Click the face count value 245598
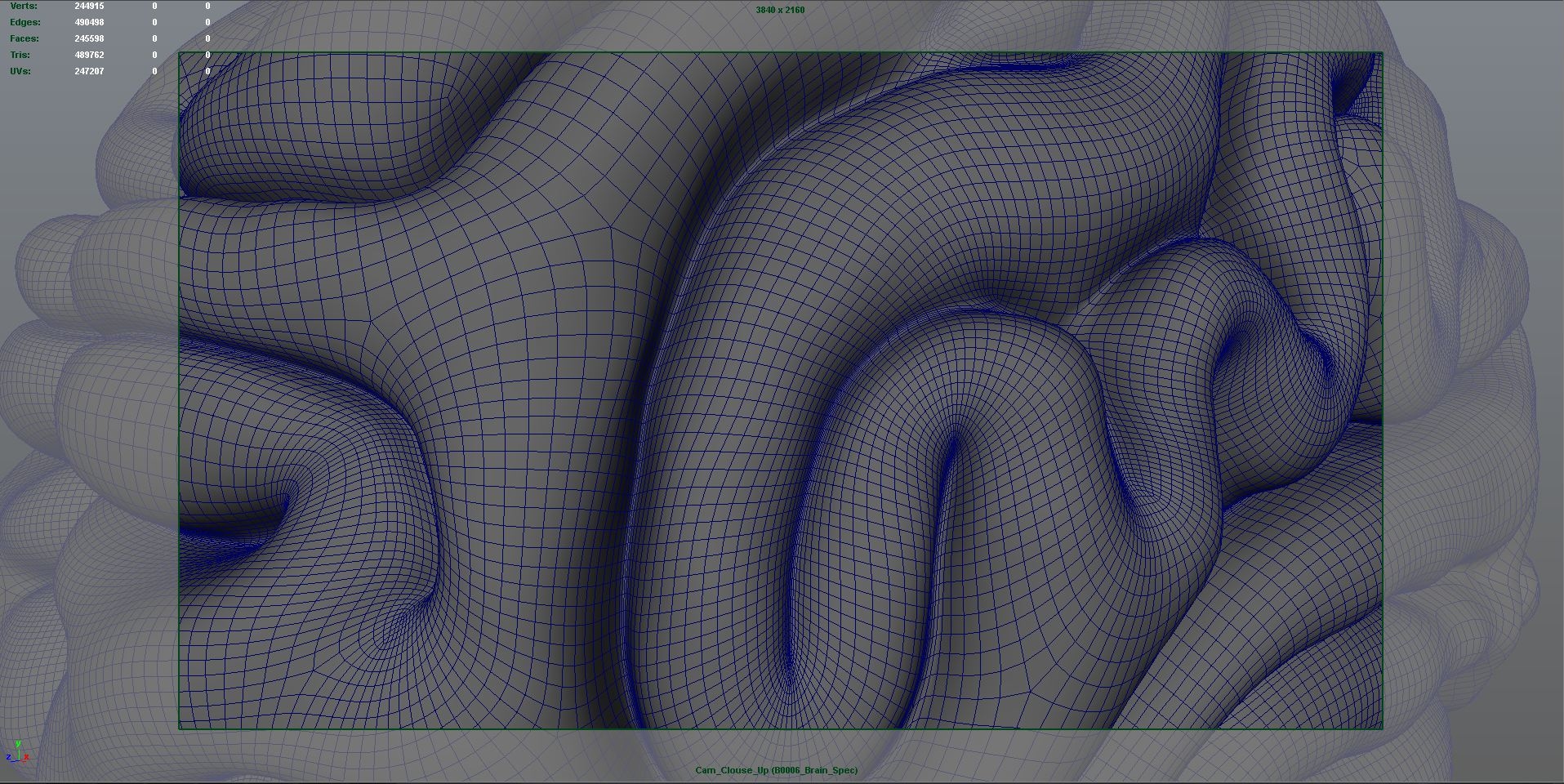The height and width of the screenshot is (784, 1564). pos(89,38)
